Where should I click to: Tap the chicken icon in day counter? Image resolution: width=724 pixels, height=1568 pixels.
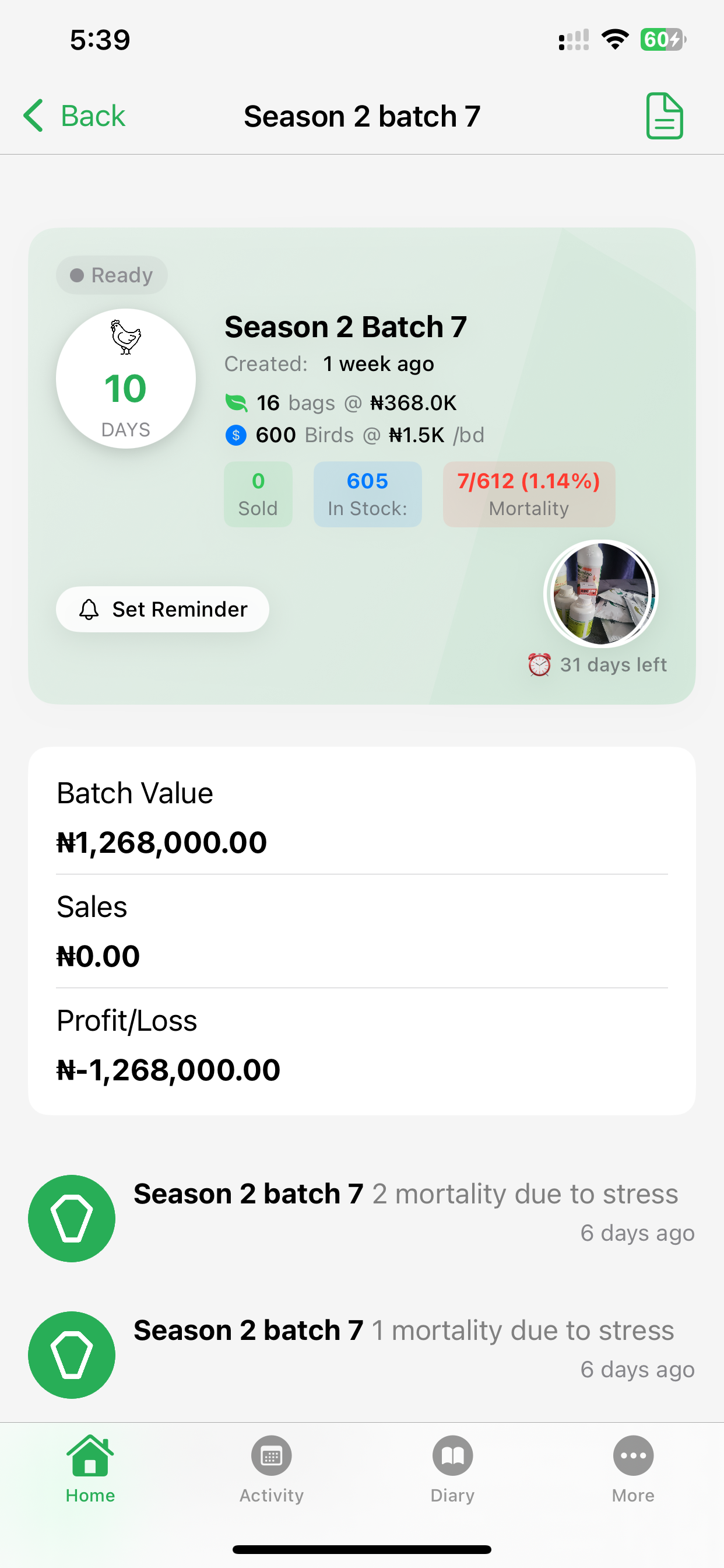tap(126, 337)
